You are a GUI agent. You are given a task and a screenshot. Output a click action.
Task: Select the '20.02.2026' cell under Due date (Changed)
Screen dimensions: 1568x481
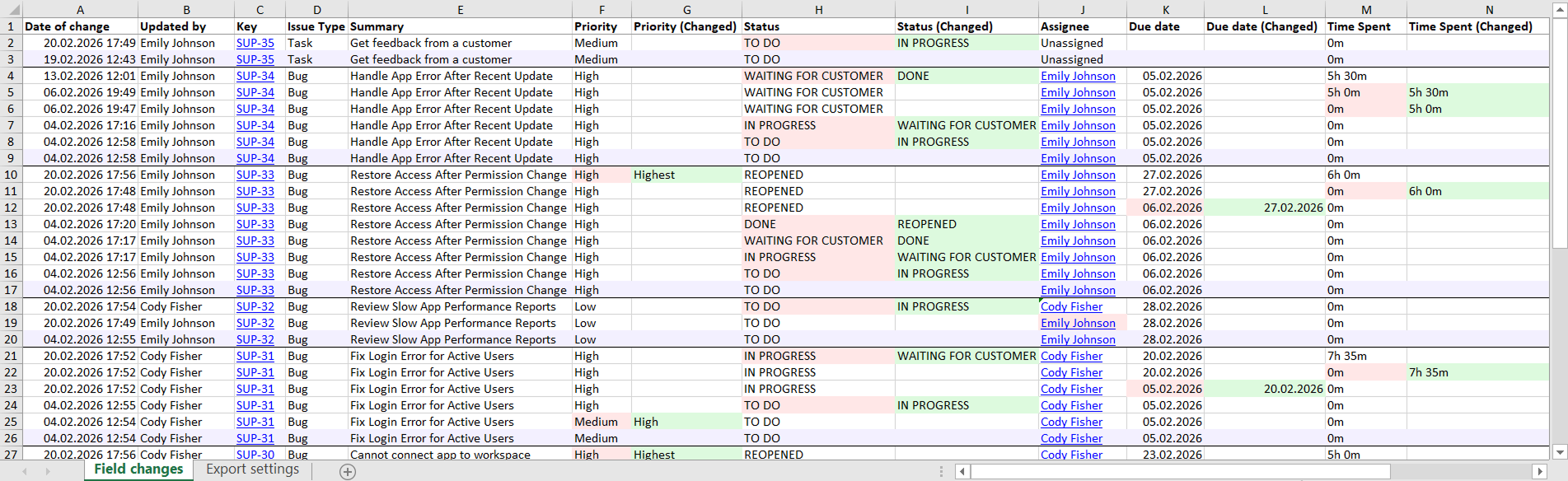click(1265, 389)
